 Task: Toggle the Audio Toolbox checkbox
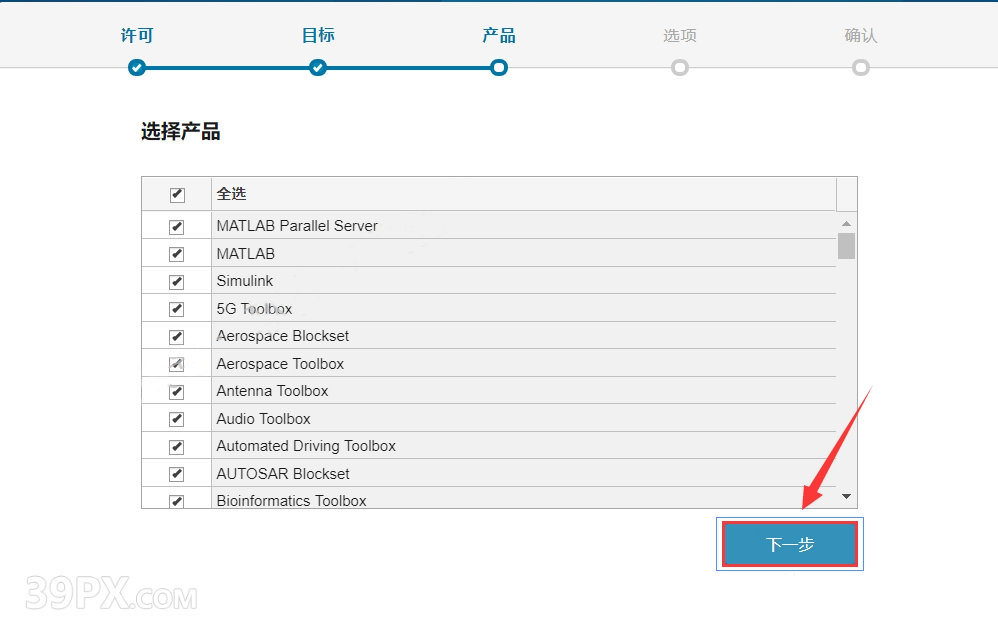176,419
